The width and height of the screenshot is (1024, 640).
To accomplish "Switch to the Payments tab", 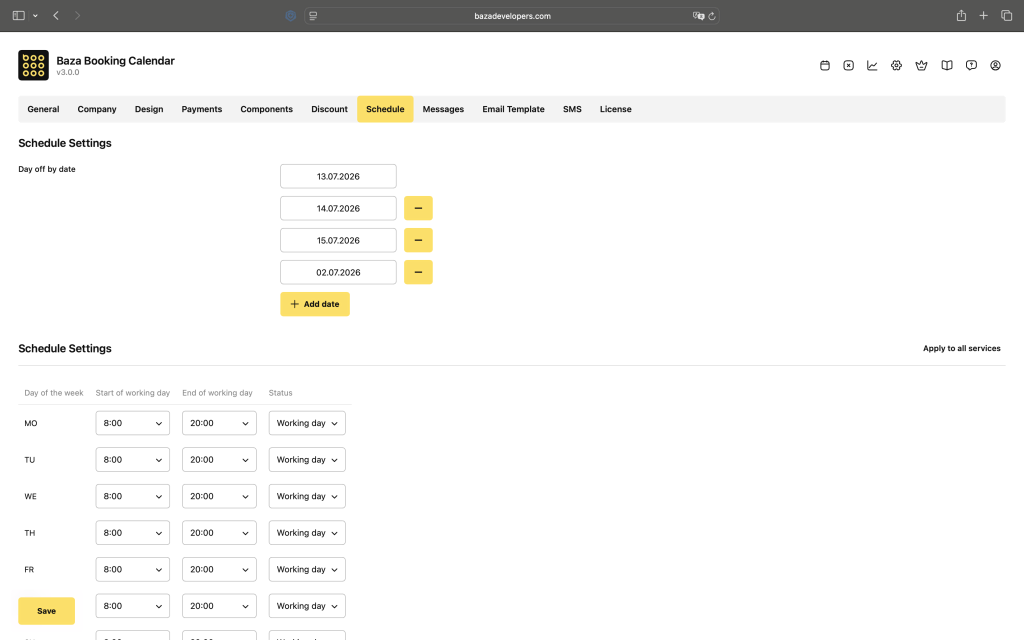I will tap(202, 109).
